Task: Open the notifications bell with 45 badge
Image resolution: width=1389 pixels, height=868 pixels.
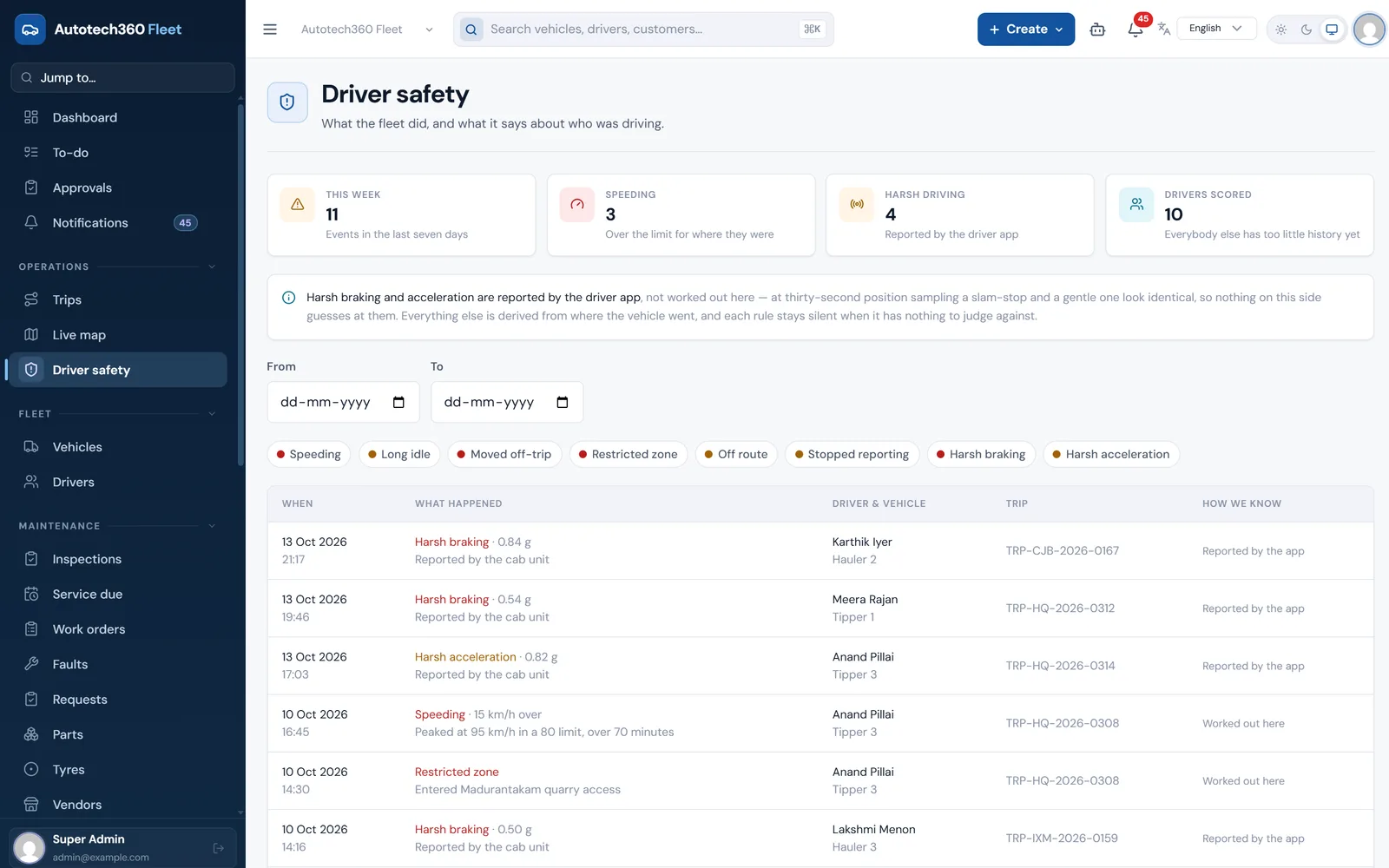Action: coord(1136,29)
